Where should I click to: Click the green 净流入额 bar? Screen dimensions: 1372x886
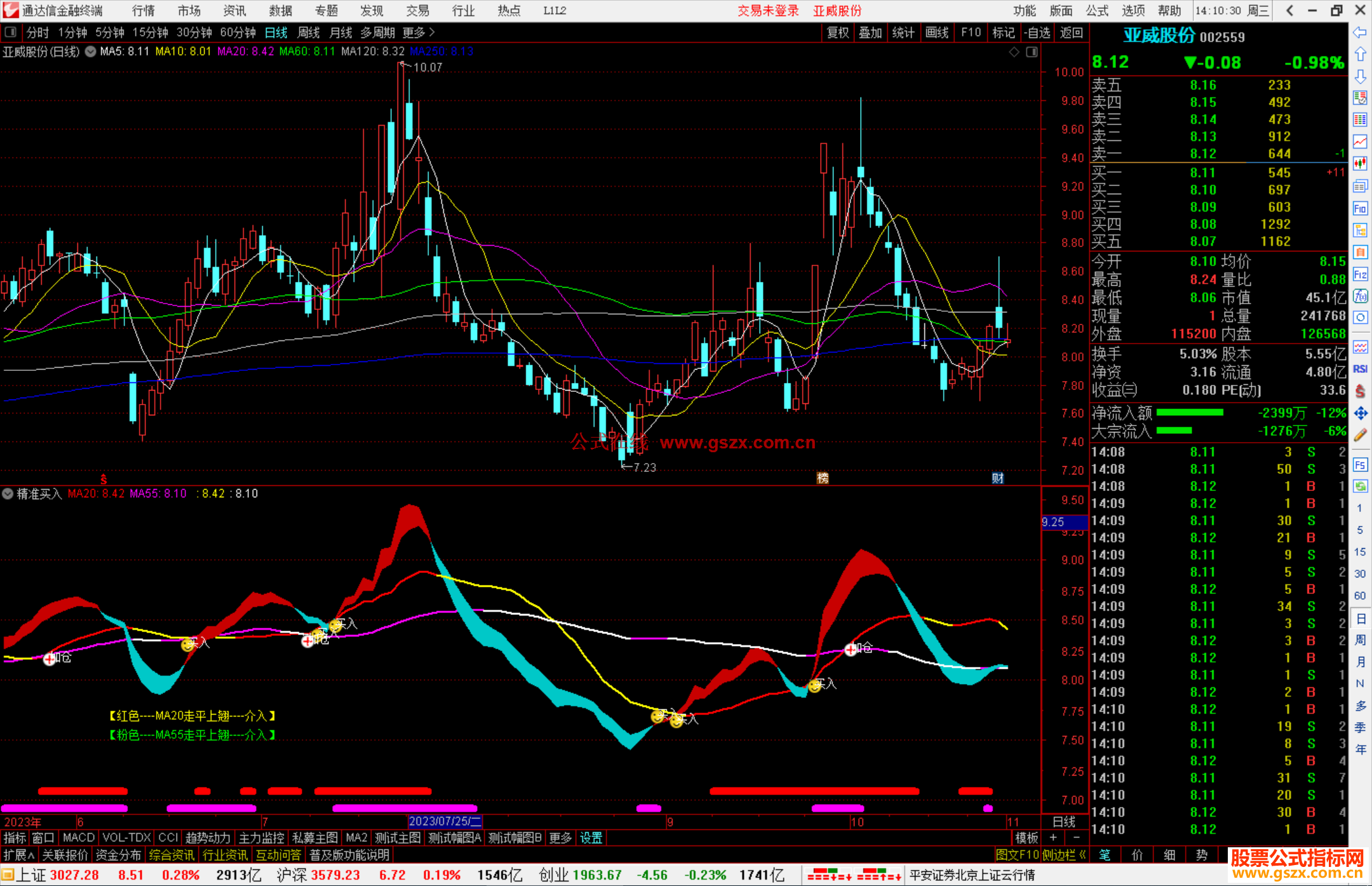point(1190,413)
